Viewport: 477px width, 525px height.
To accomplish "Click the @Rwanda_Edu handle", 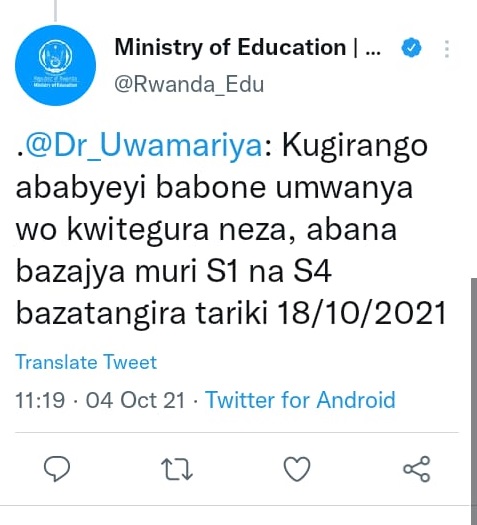I will coord(189,84).
